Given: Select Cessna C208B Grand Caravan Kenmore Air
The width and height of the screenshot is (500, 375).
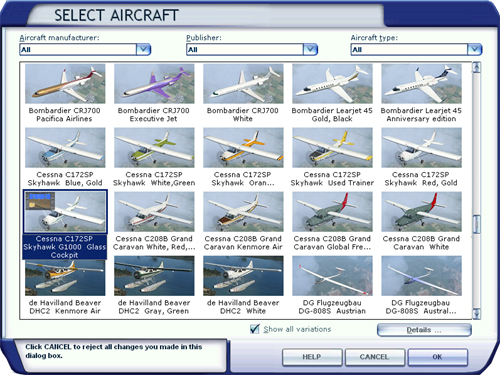Looking at the screenshot, I should pyautogui.click(x=243, y=212).
